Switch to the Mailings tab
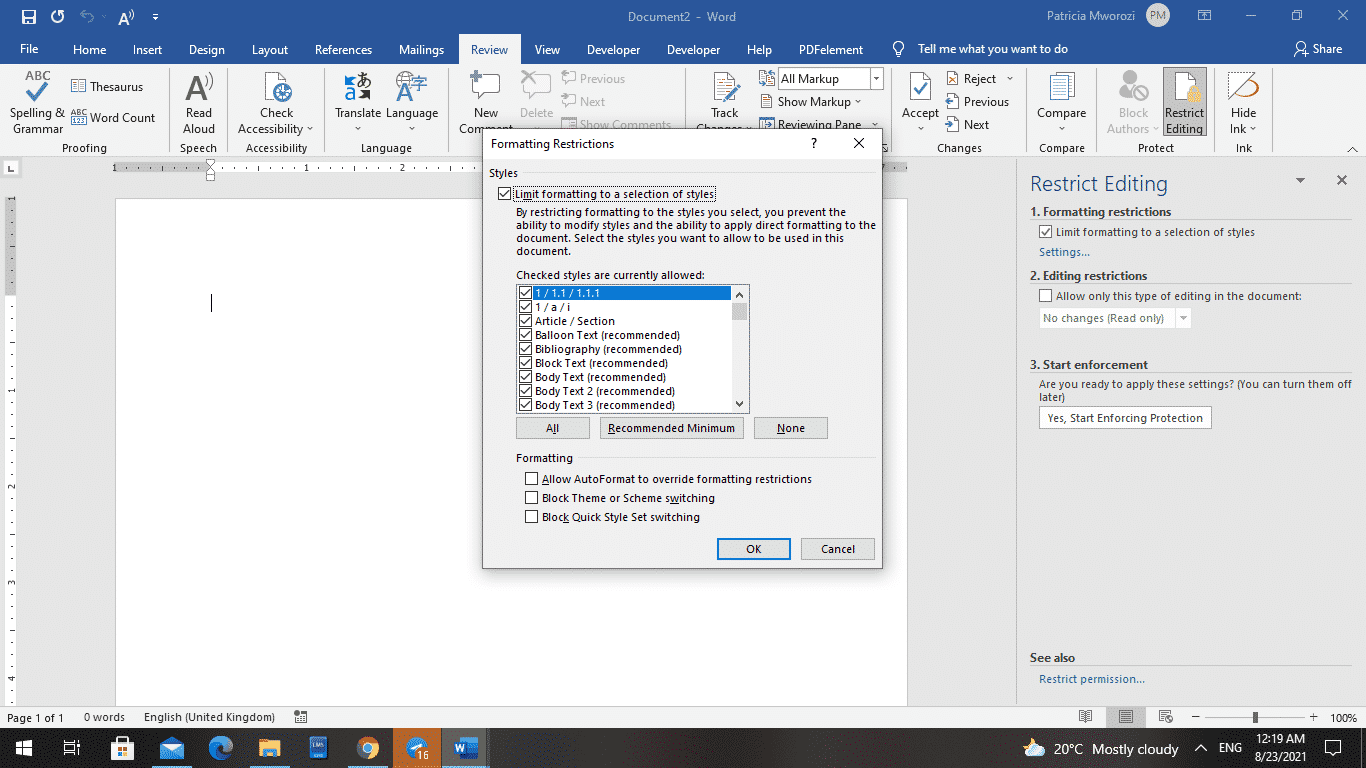Image resolution: width=1366 pixels, height=768 pixels. point(420,48)
